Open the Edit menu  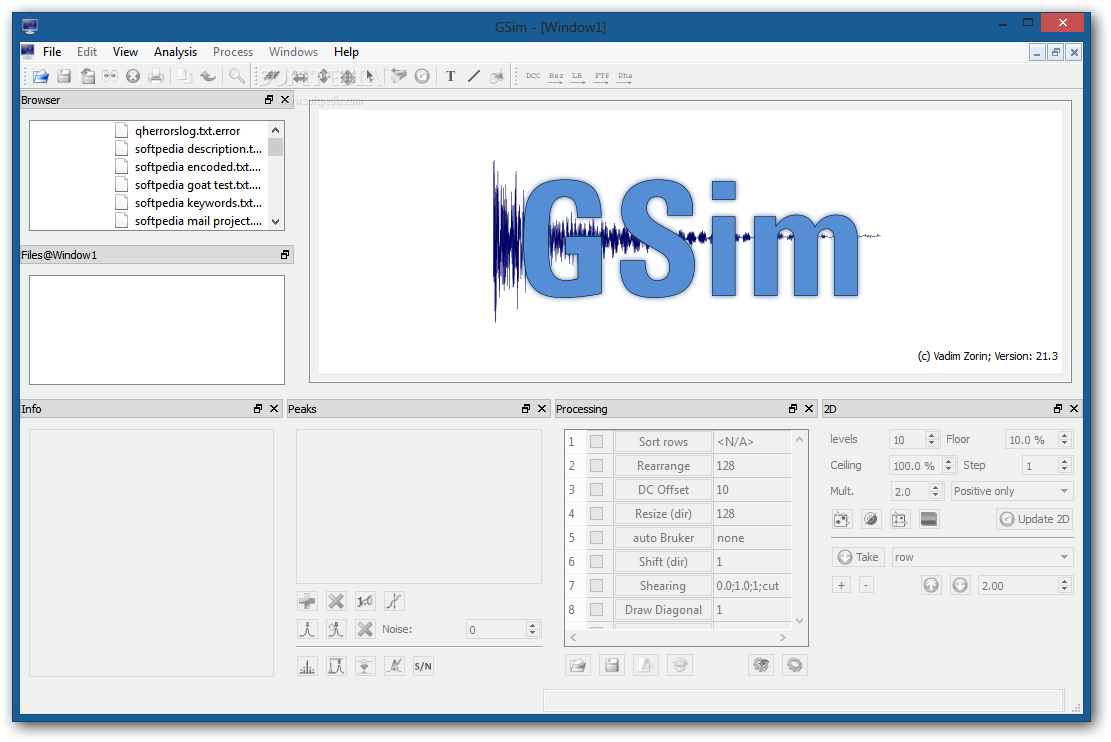tap(86, 52)
